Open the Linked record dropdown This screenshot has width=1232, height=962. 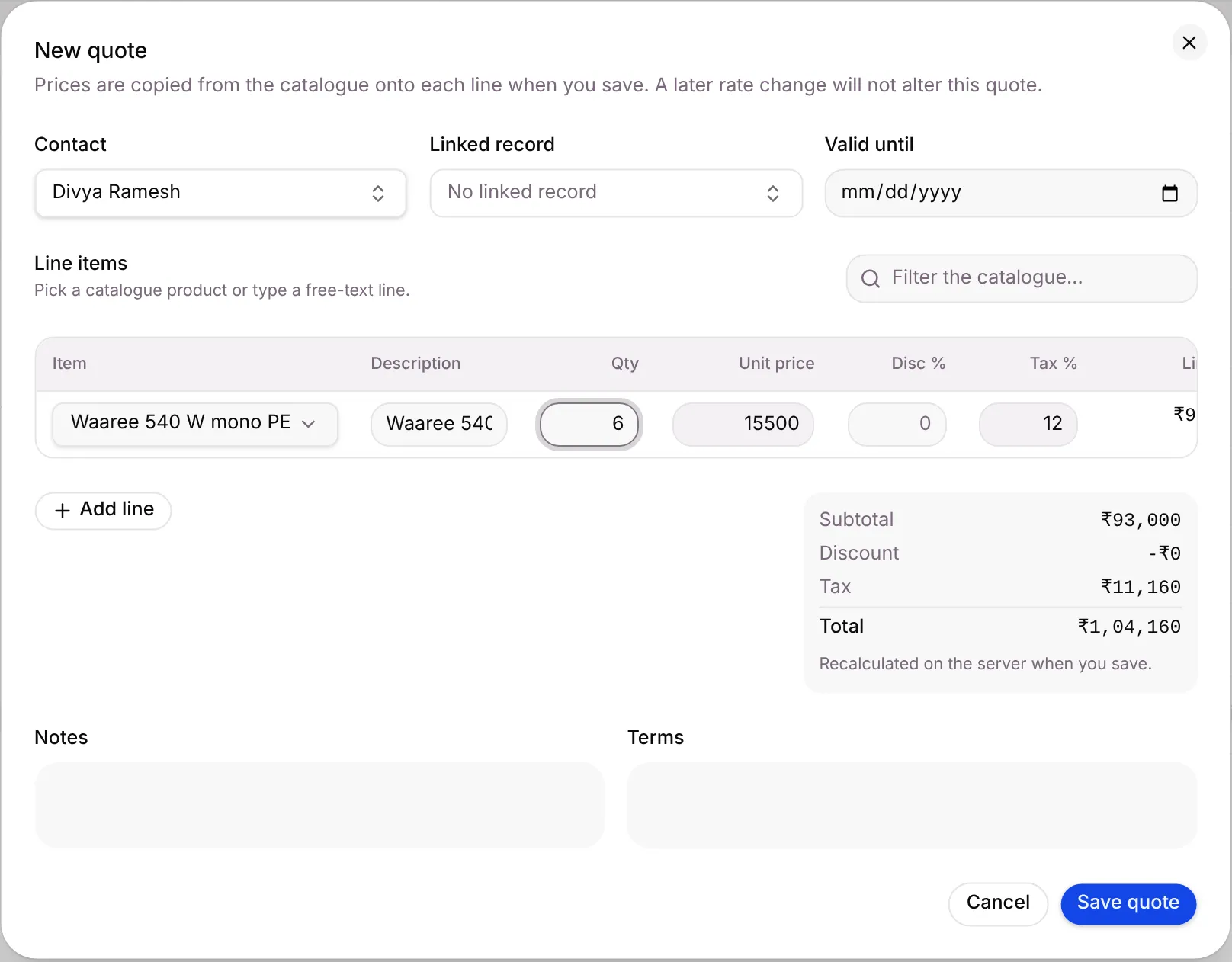[x=616, y=193]
